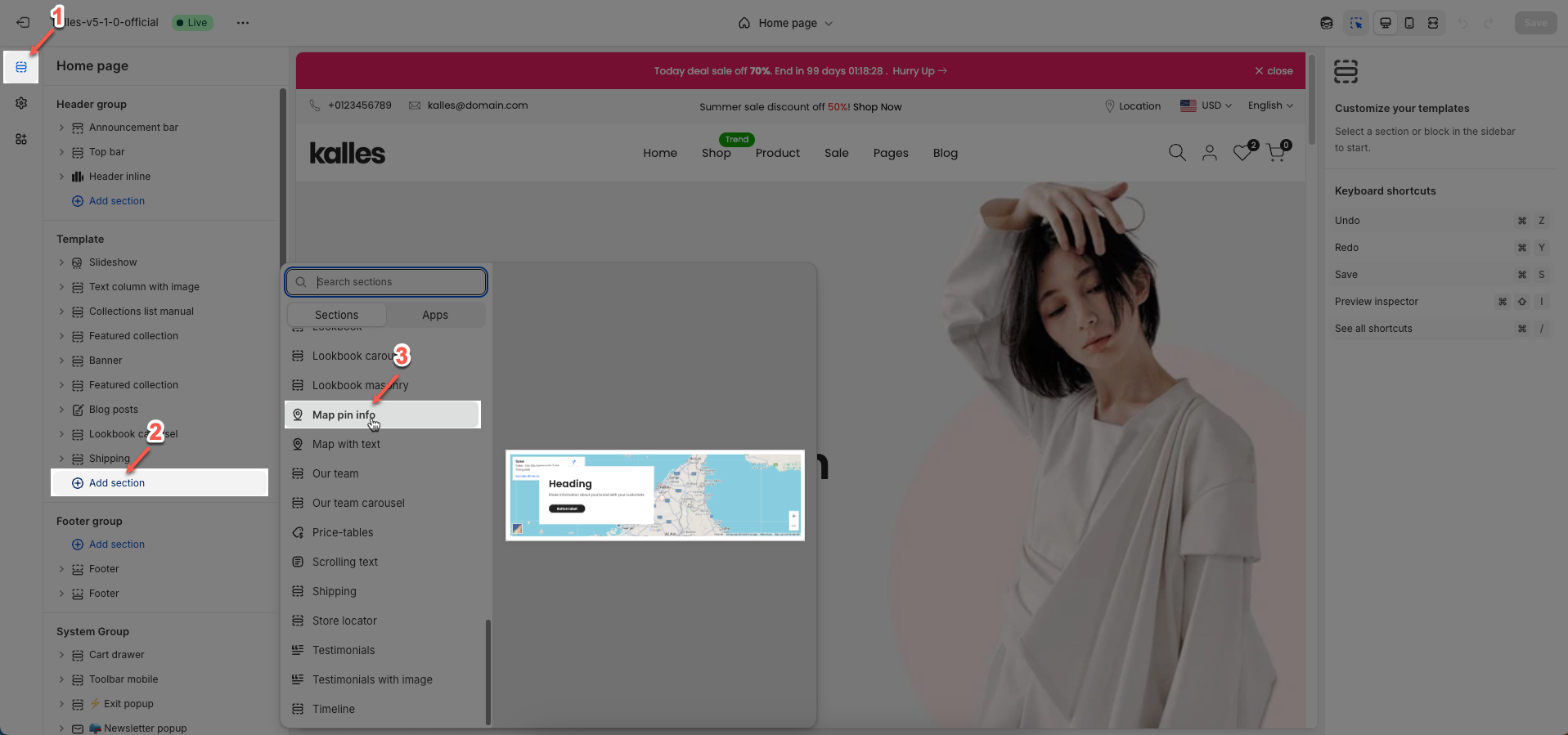Switch to the Apps tab
Image resolution: width=1568 pixels, height=735 pixels.
435,315
